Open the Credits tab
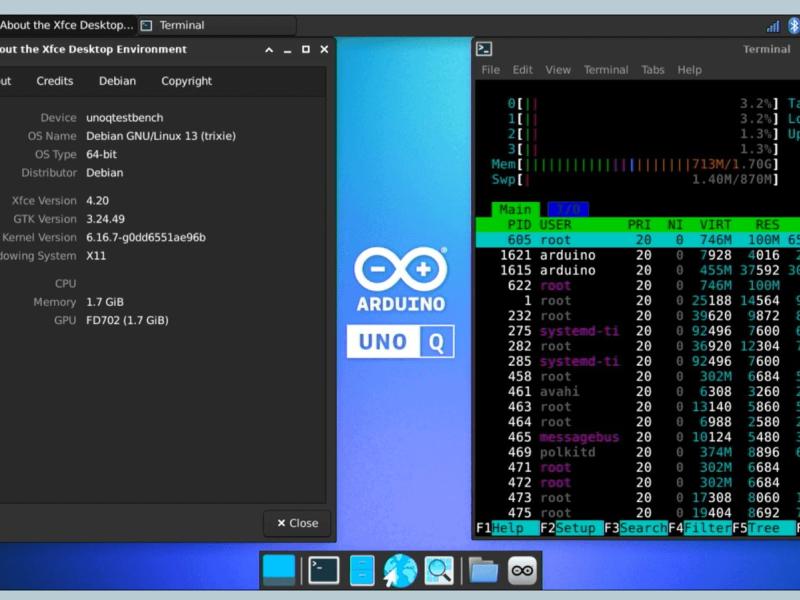The image size is (800, 600). (55, 81)
